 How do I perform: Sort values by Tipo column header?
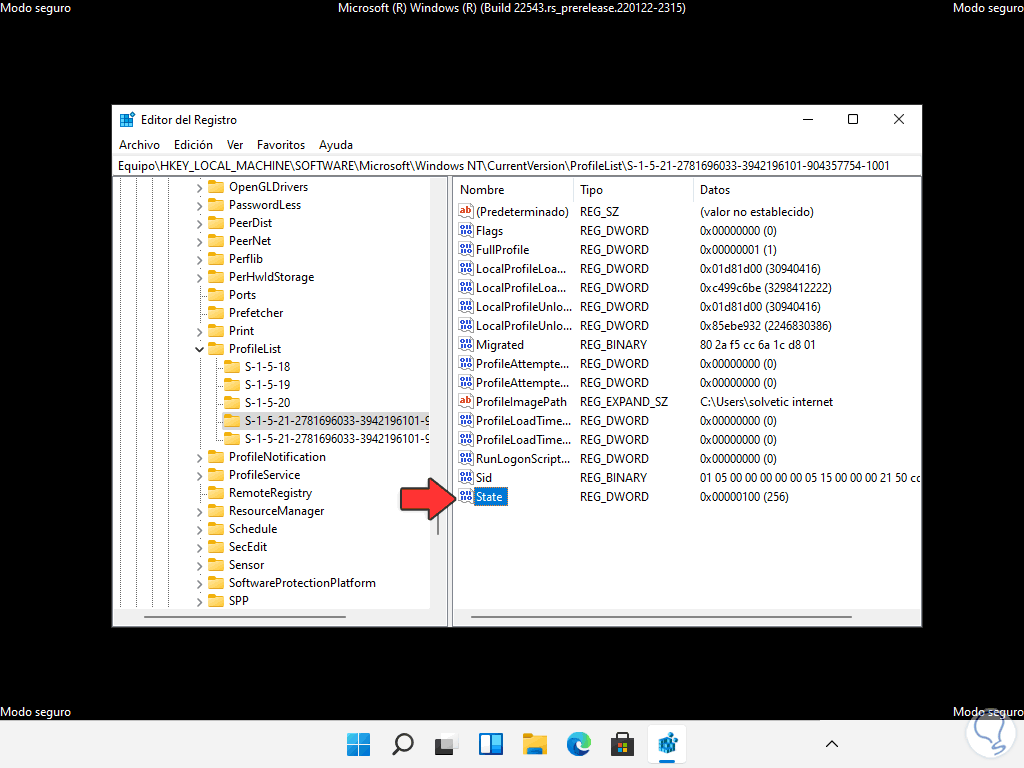(x=632, y=190)
